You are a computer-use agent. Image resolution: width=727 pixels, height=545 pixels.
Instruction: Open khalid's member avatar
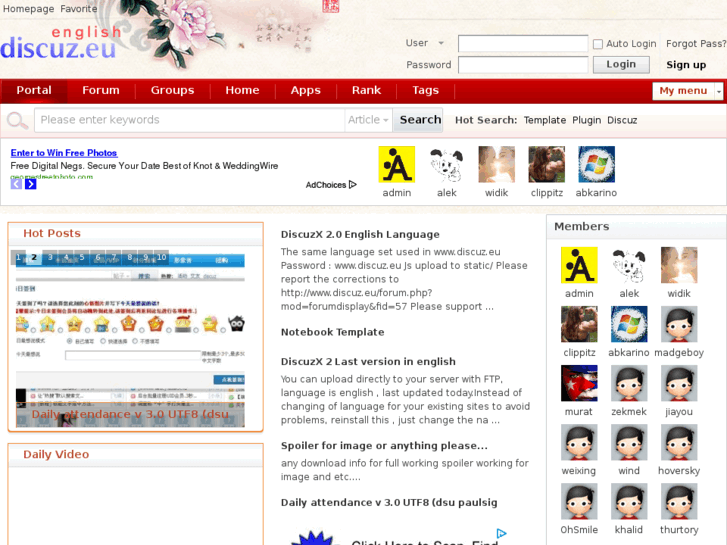point(629,501)
